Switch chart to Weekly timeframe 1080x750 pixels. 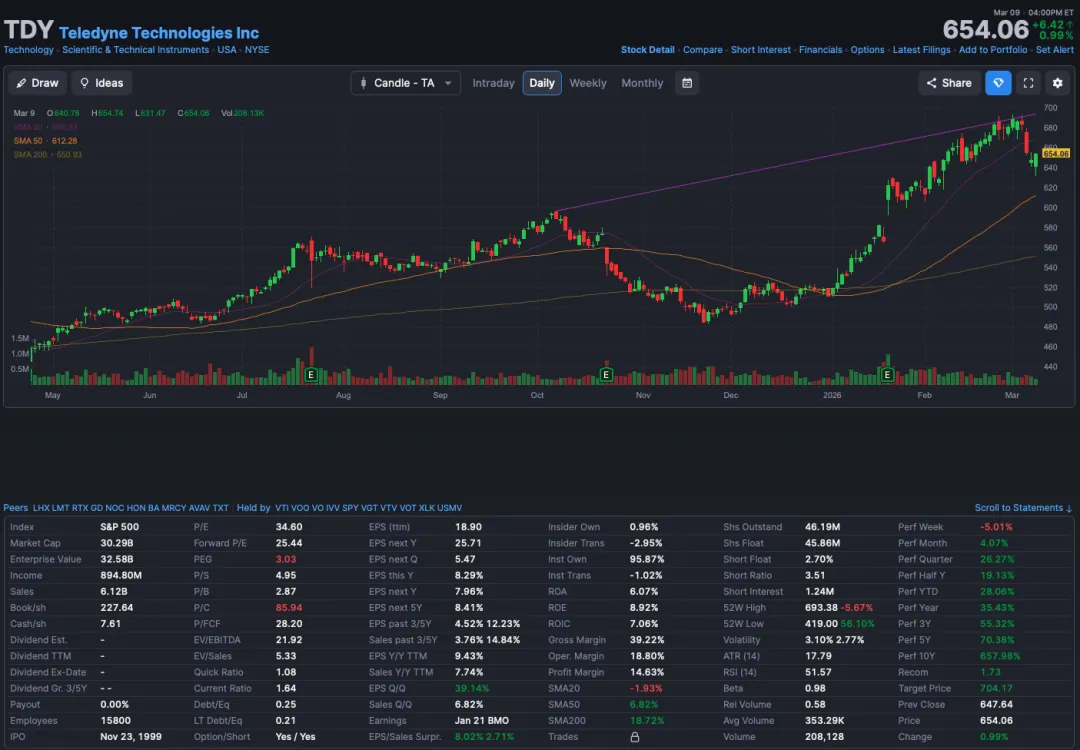point(588,83)
